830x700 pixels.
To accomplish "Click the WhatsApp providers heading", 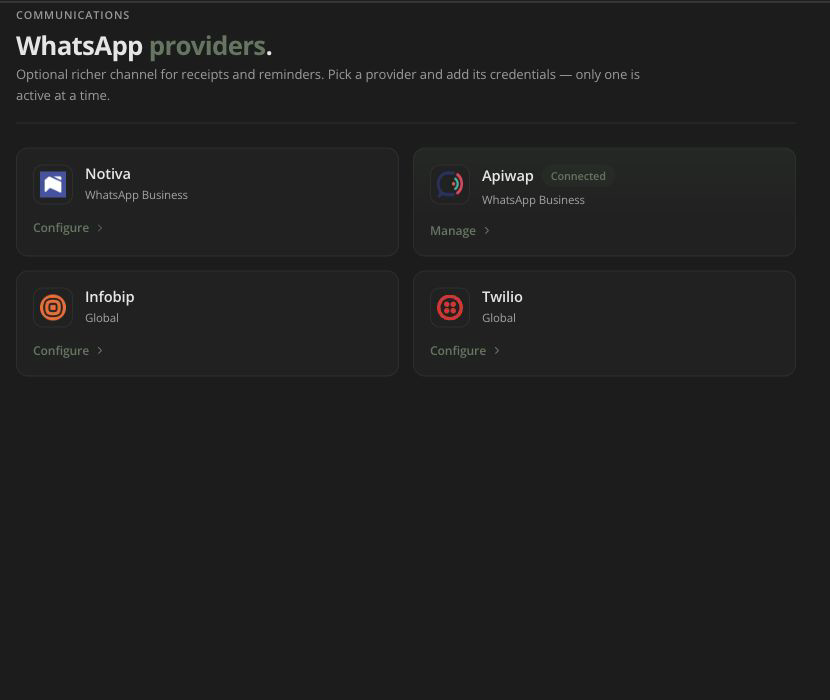I will click(x=144, y=46).
